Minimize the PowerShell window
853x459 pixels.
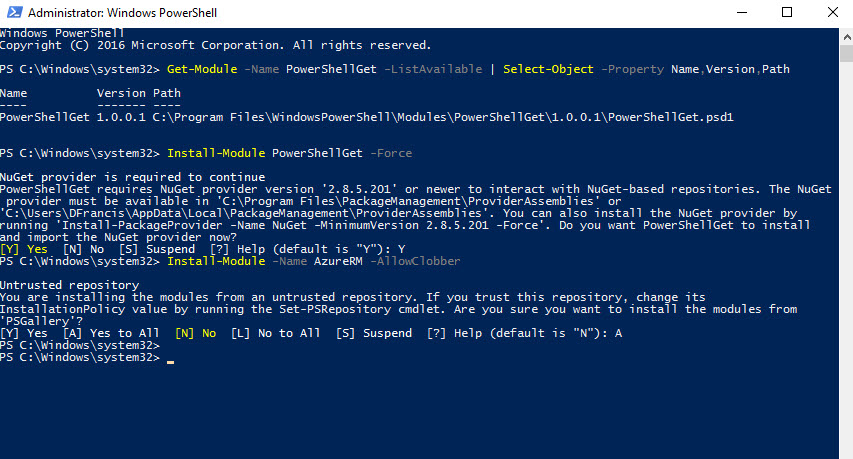click(741, 13)
